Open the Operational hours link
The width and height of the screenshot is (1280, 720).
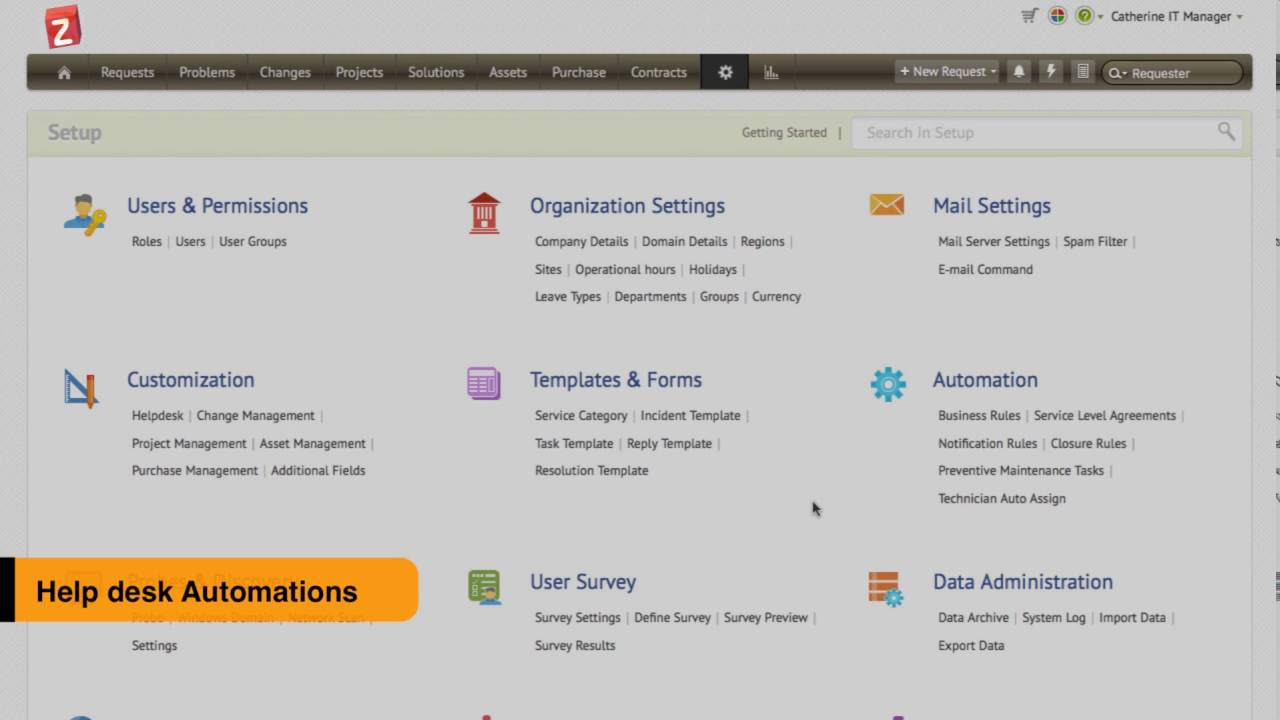[625, 269]
